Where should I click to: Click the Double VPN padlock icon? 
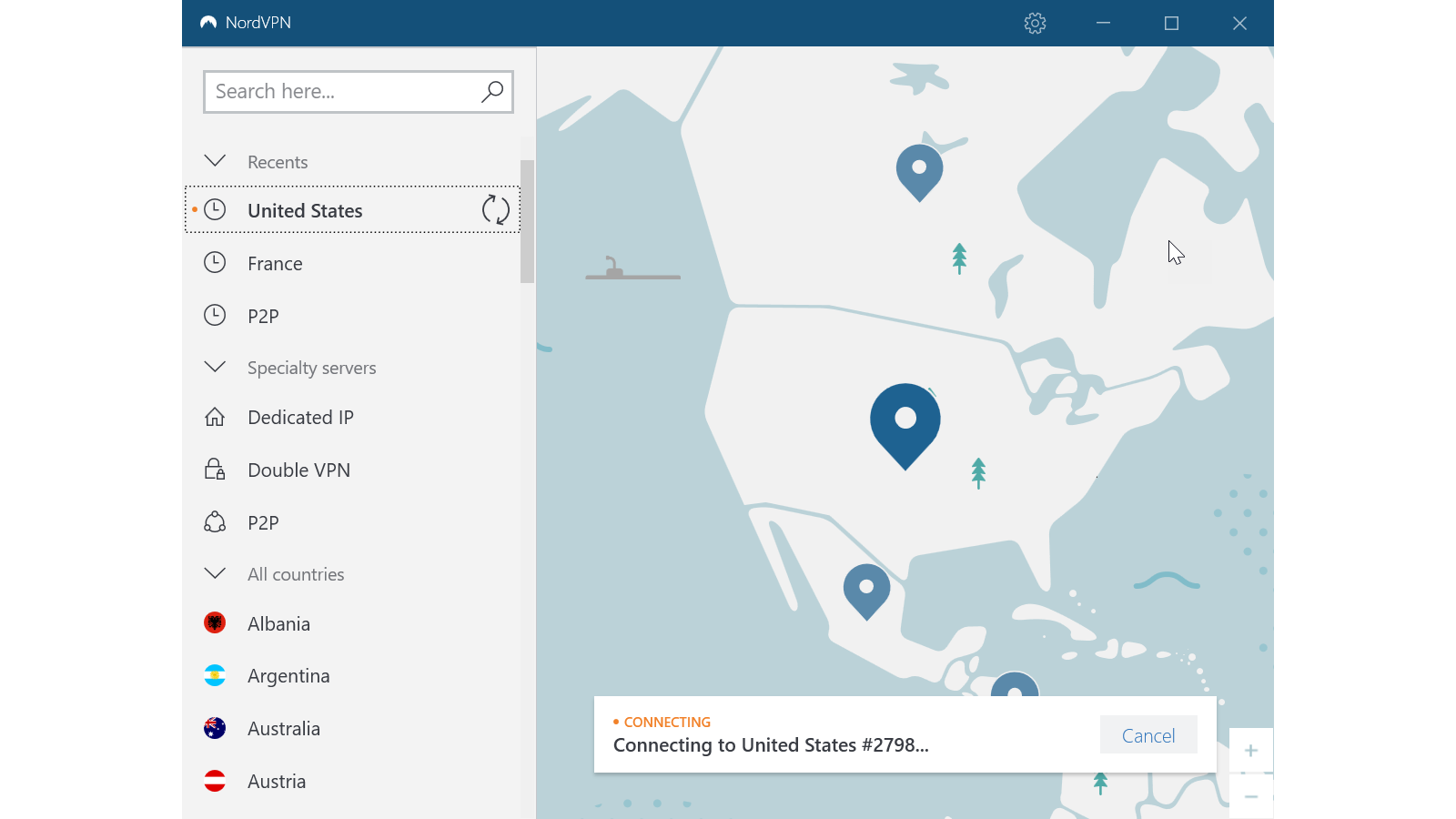coord(215,470)
